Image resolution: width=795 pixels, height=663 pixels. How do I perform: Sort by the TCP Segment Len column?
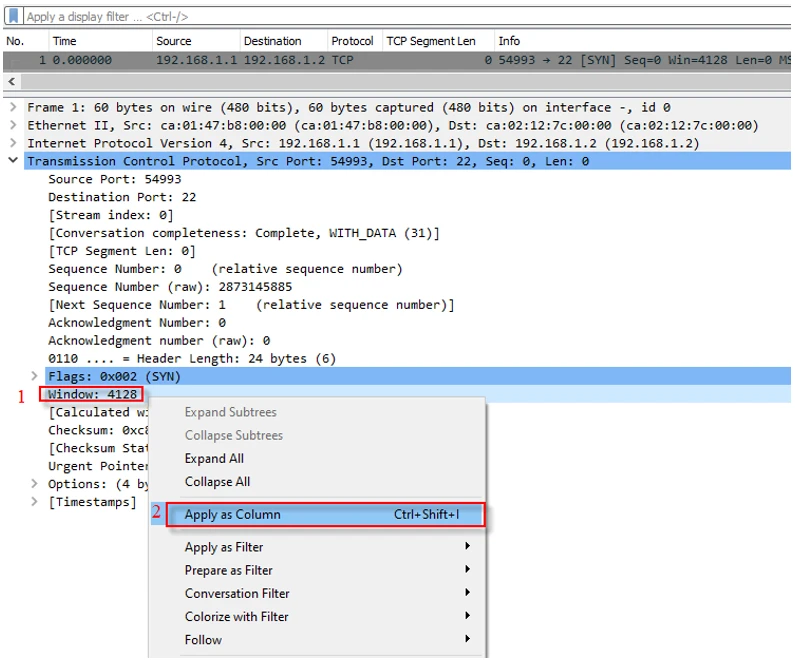[431, 41]
